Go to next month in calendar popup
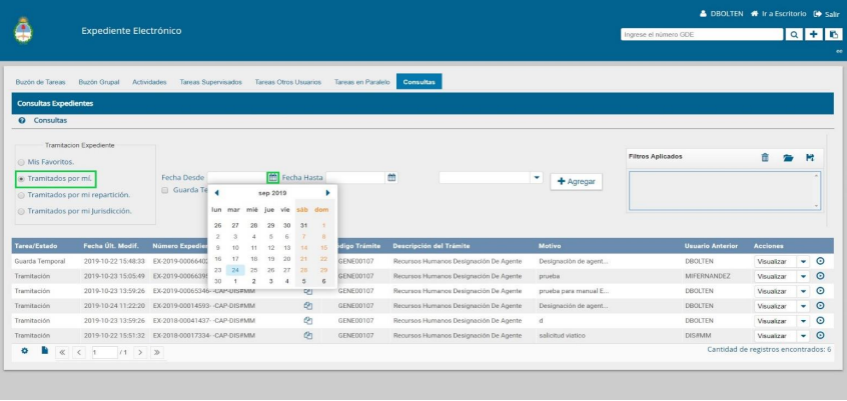Image resolution: width=847 pixels, height=401 pixels. 328,193
